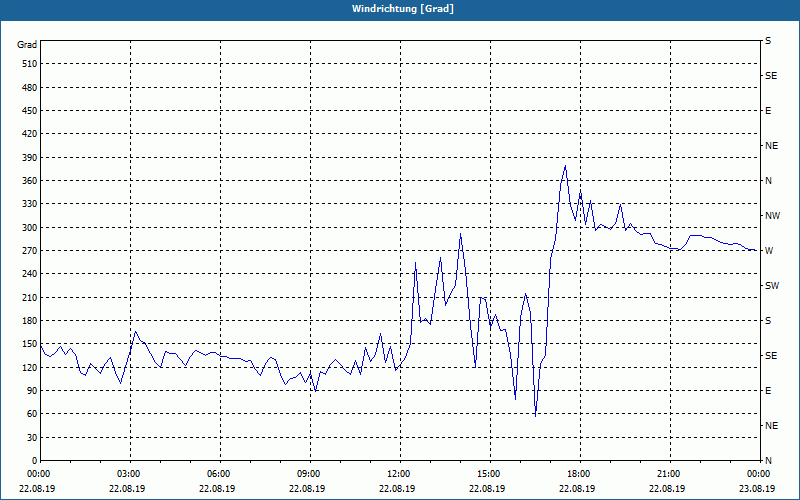Click the 240 degree axis label

tap(29, 274)
